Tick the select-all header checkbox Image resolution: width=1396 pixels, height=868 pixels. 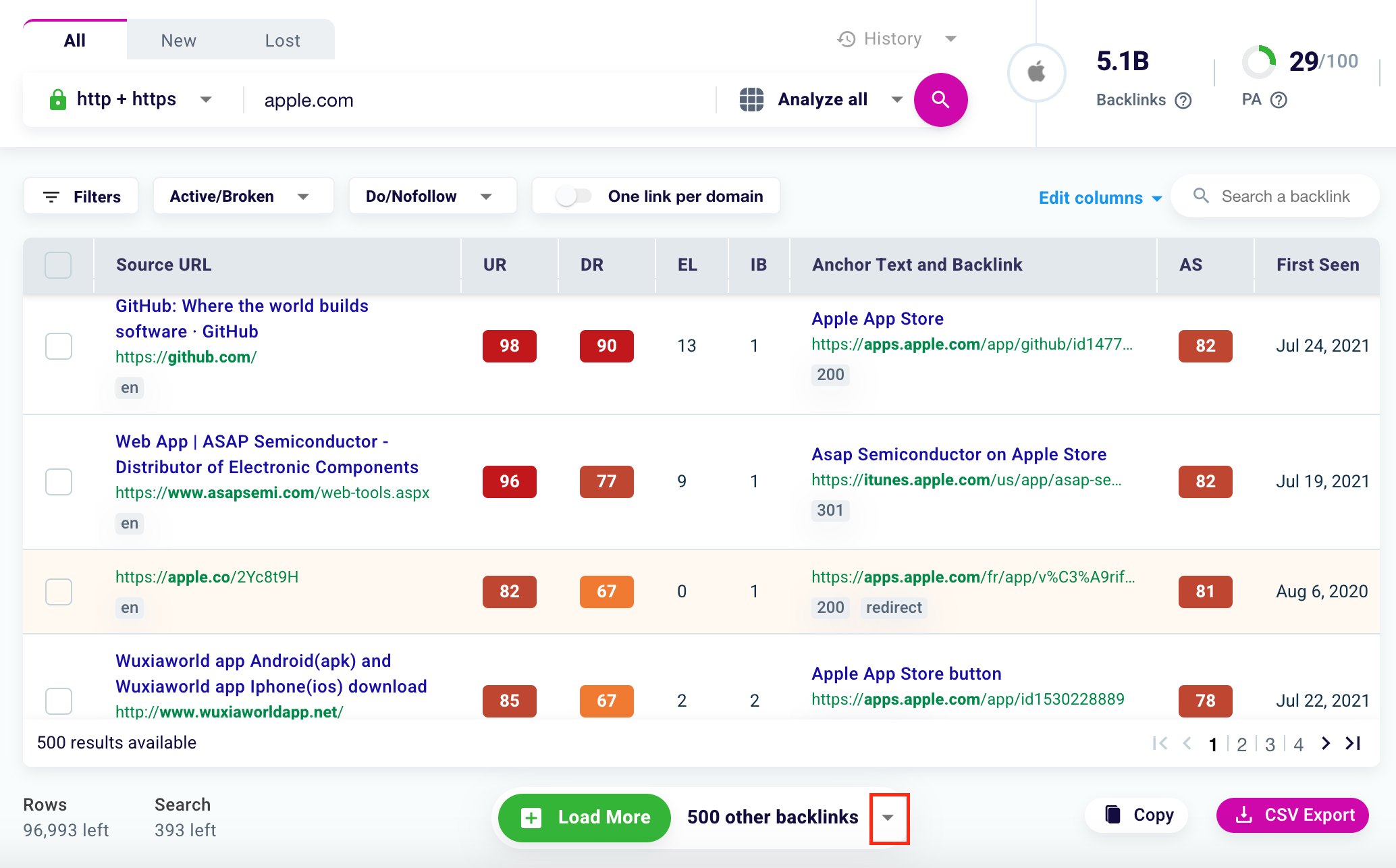click(58, 265)
